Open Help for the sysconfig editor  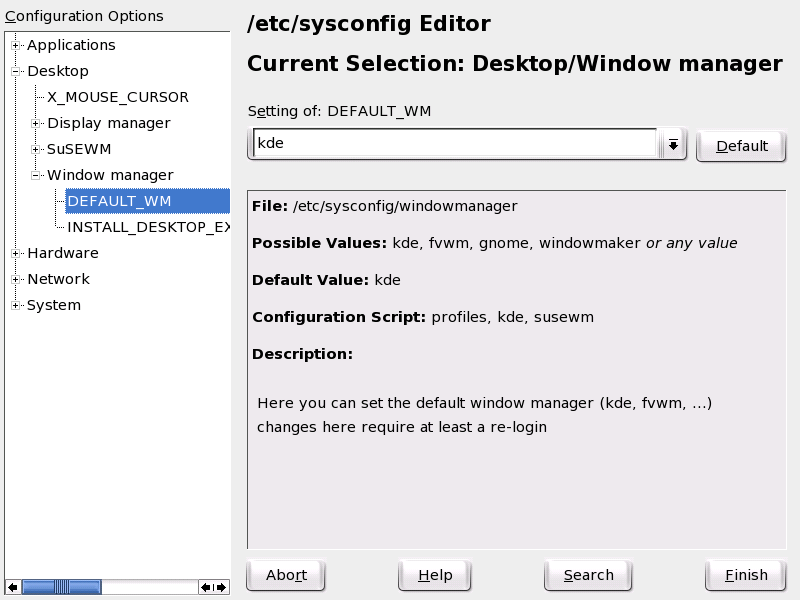click(435, 575)
